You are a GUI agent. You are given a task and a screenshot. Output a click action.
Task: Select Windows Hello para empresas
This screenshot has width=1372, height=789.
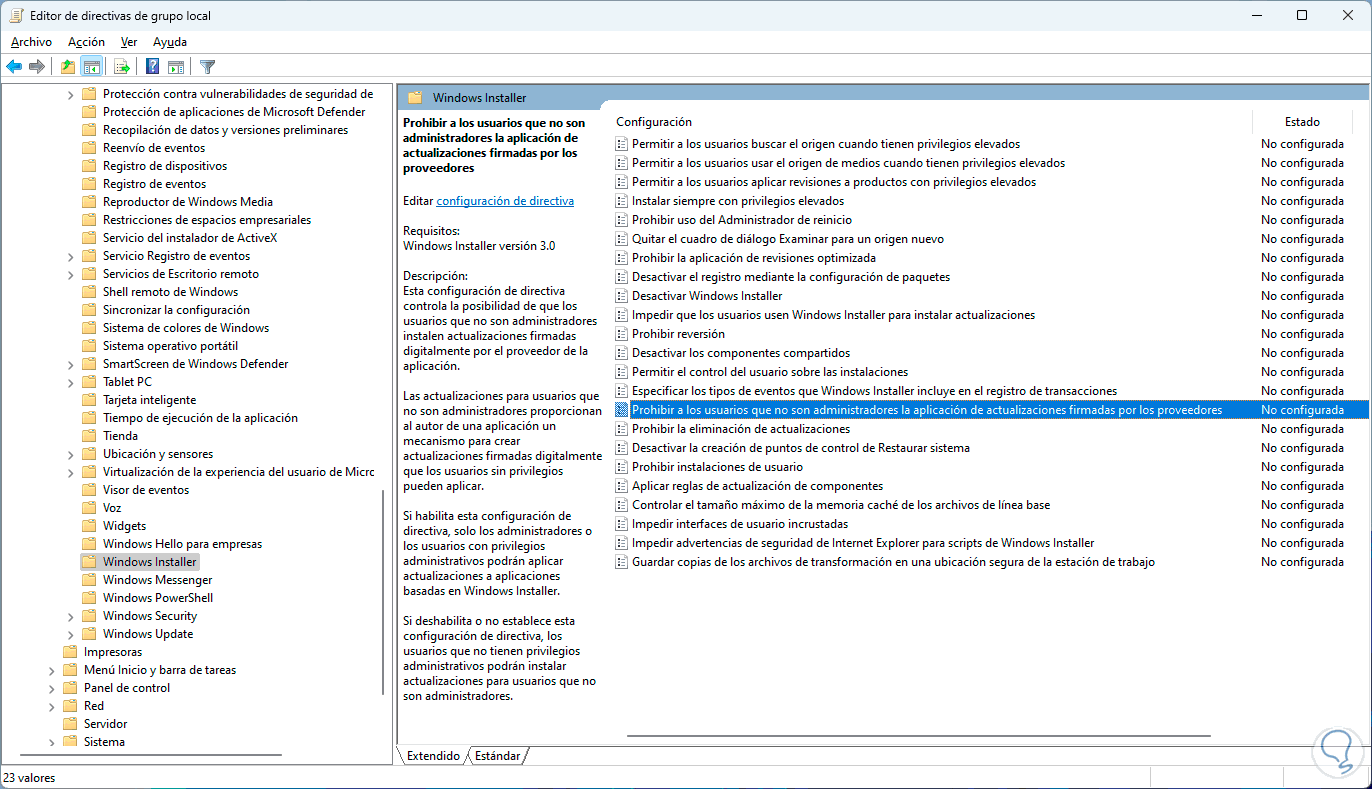[182, 544]
